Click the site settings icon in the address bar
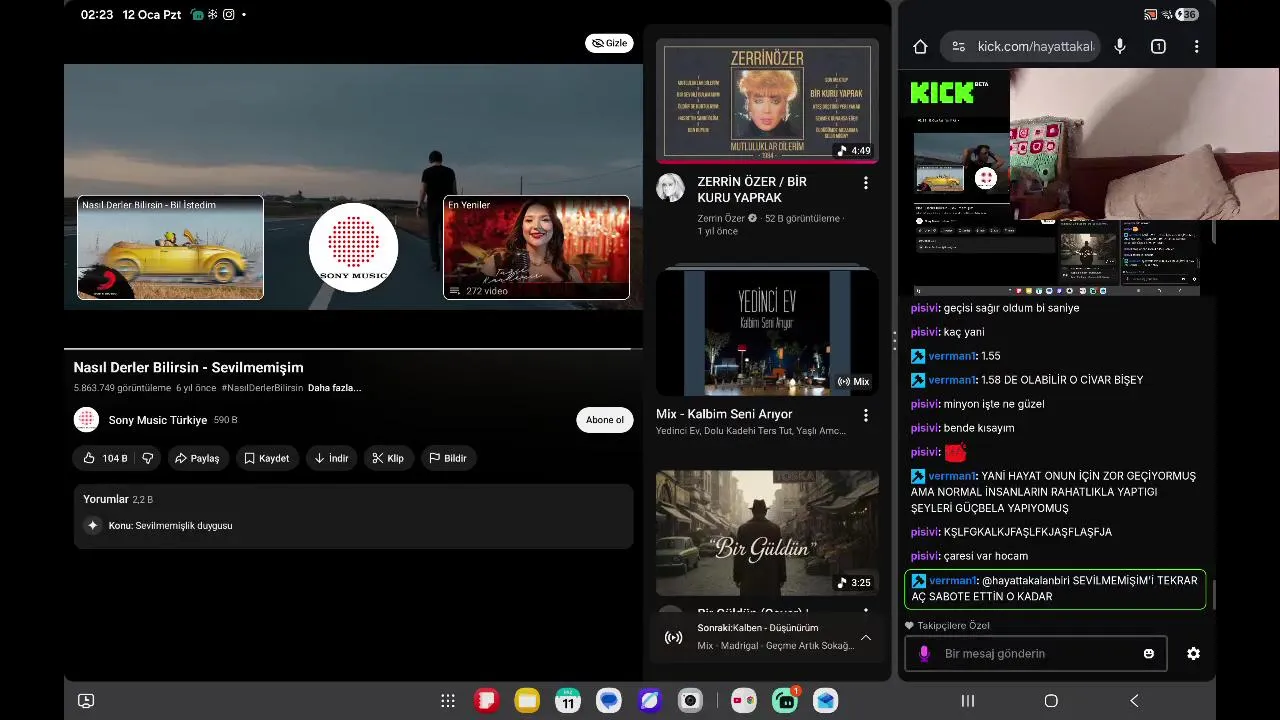 pos(959,46)
